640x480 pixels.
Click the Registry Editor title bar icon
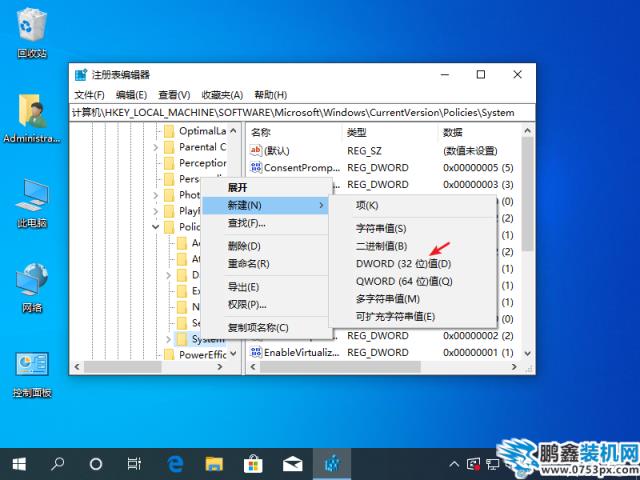point(81,75)
